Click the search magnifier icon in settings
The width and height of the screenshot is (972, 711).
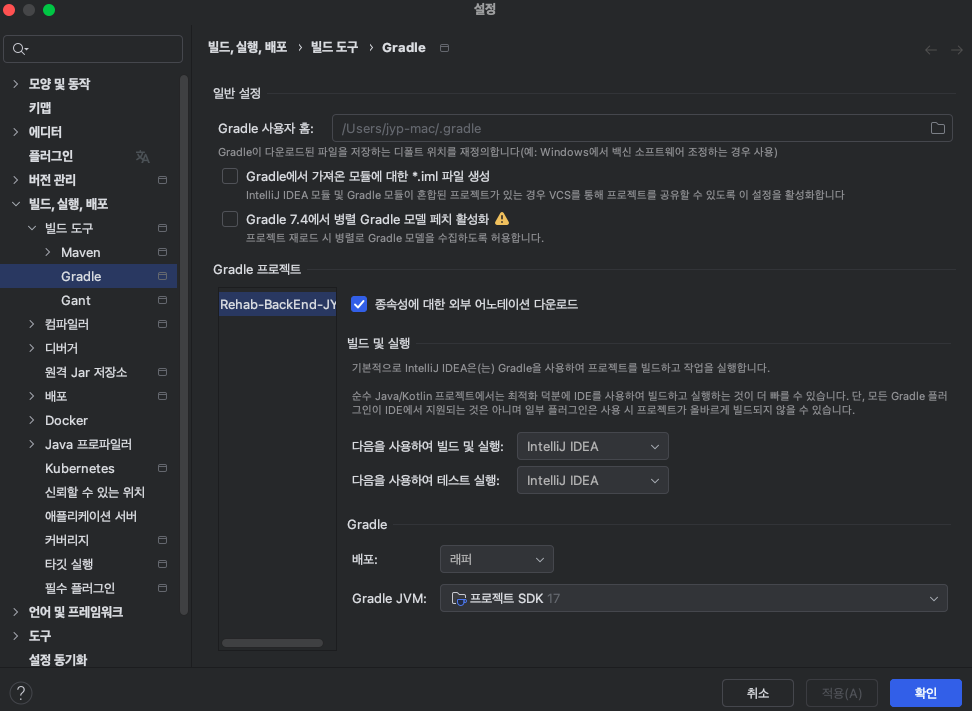(20, 49)
